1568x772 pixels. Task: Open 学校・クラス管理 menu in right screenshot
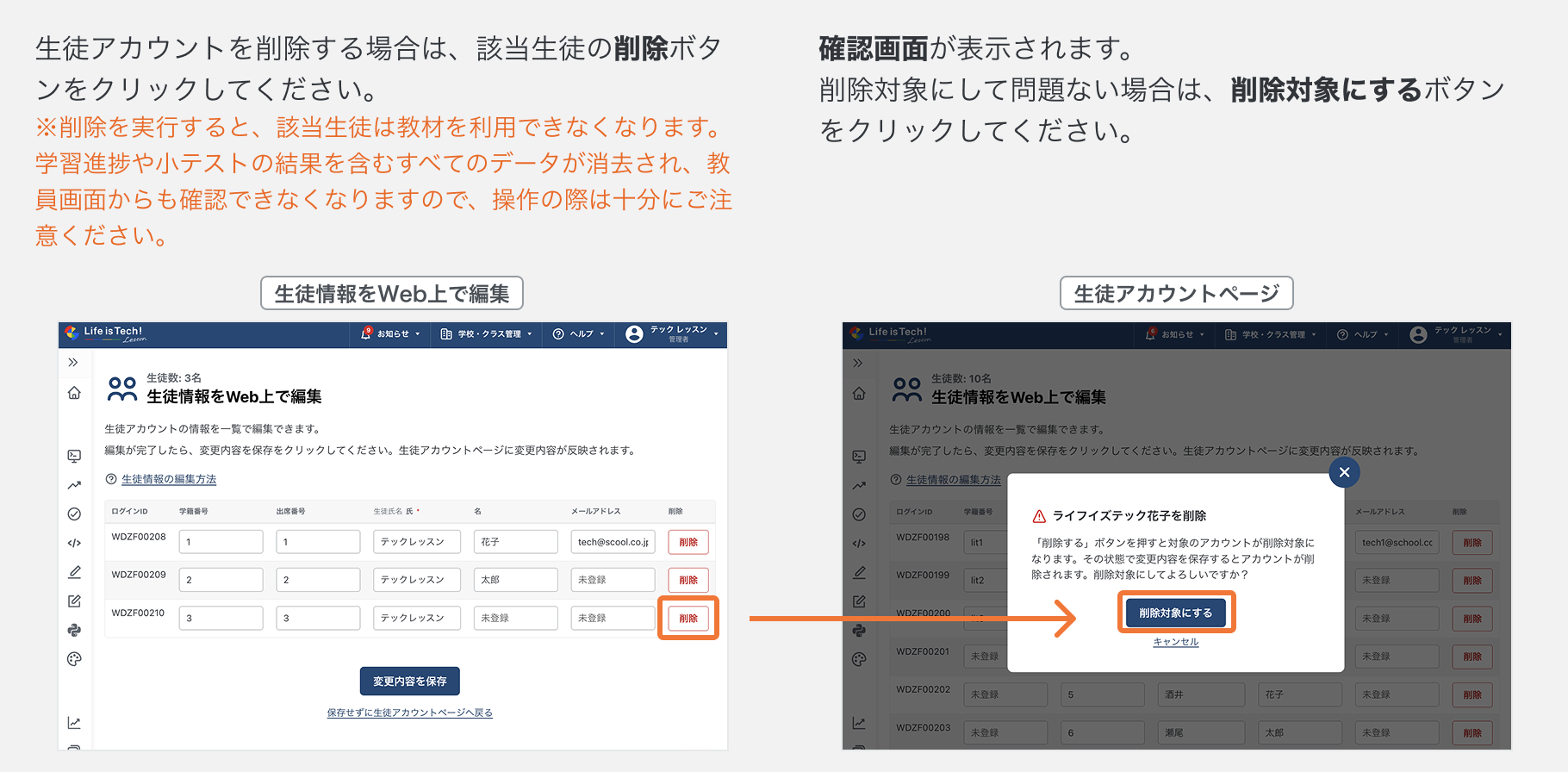[1272, 335]
